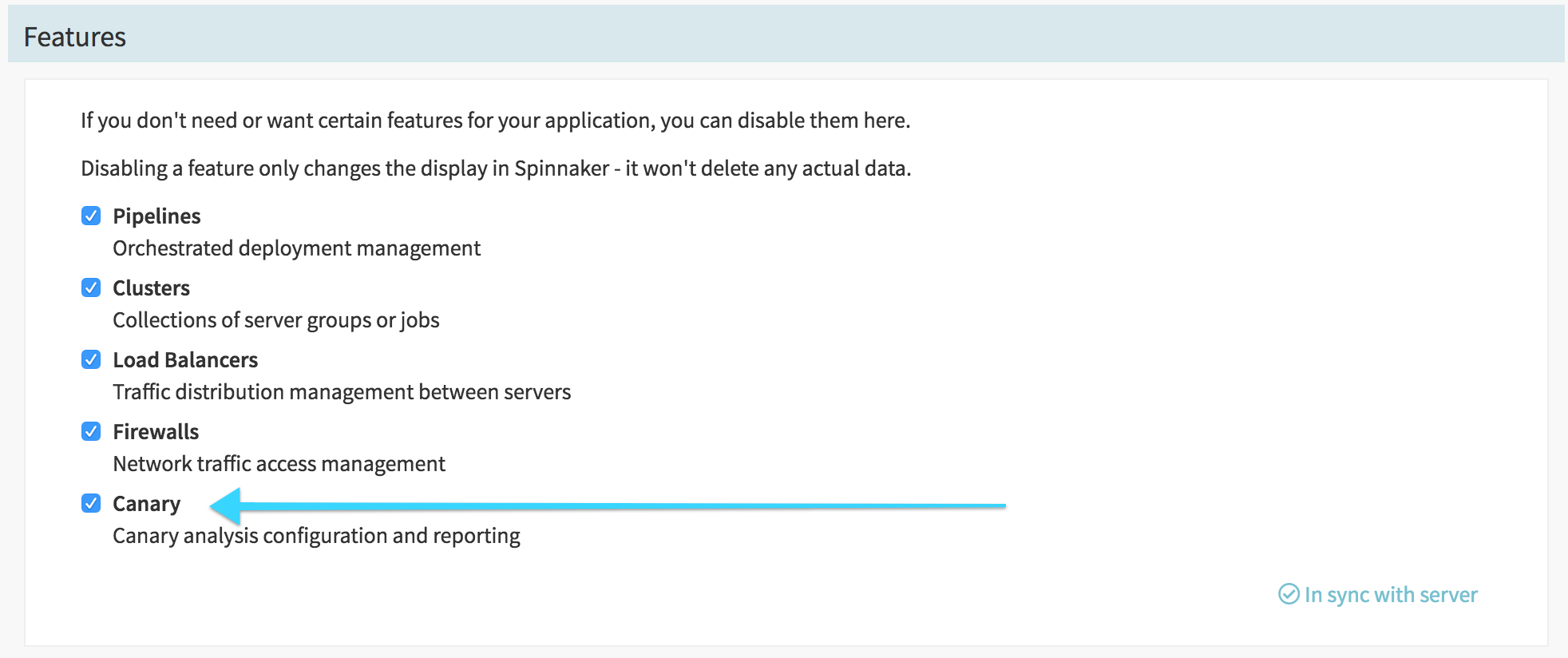Viewport: 1568px width, 658px height.
Task: Click the circled checkmark sync status icon
Action: pyautogui.click(x=1289, y=594)
